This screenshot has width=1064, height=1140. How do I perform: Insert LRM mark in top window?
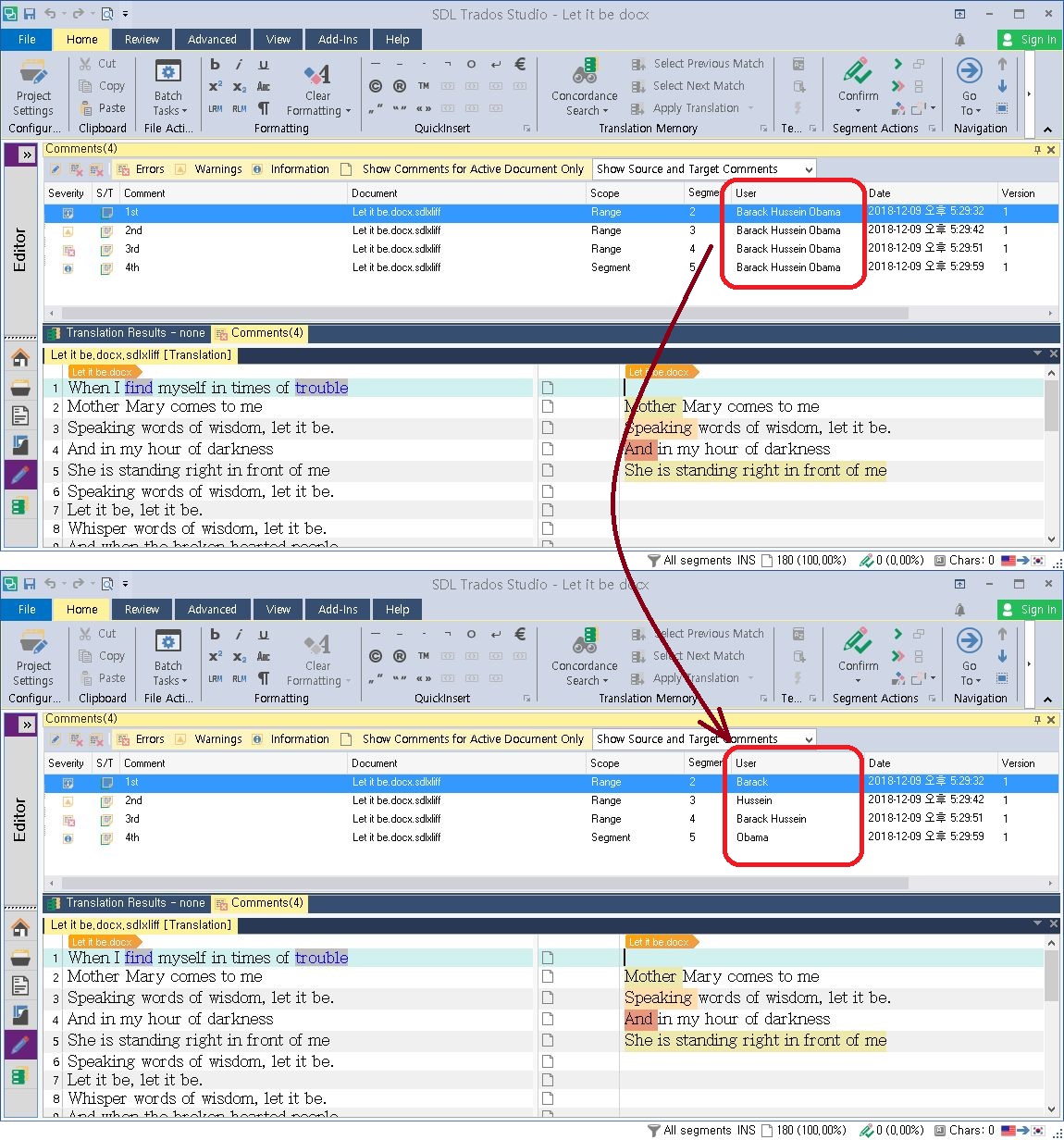click(x=216, y=108)
